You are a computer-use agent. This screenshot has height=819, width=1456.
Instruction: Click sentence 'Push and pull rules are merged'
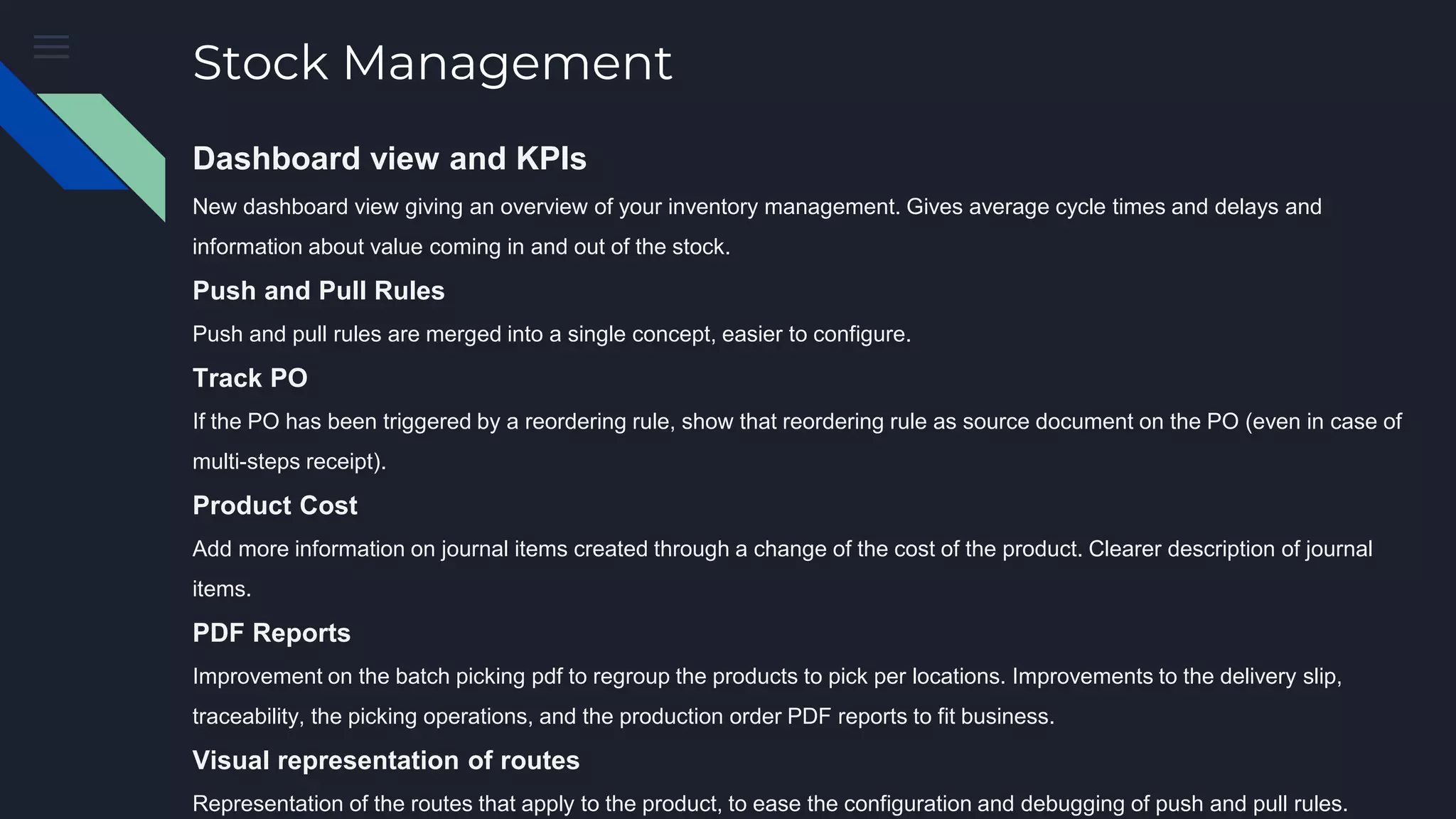point(552,334)
